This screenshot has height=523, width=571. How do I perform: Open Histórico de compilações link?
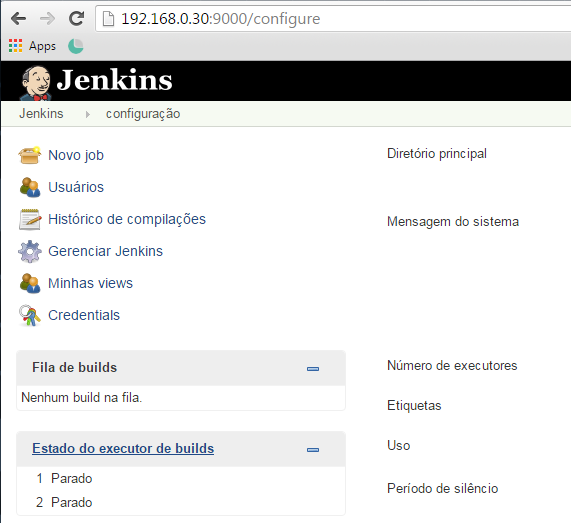pos(127,219)
